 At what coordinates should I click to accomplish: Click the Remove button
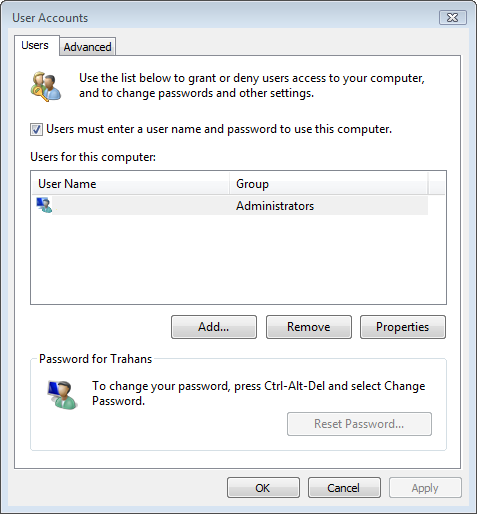coord(309,327)
